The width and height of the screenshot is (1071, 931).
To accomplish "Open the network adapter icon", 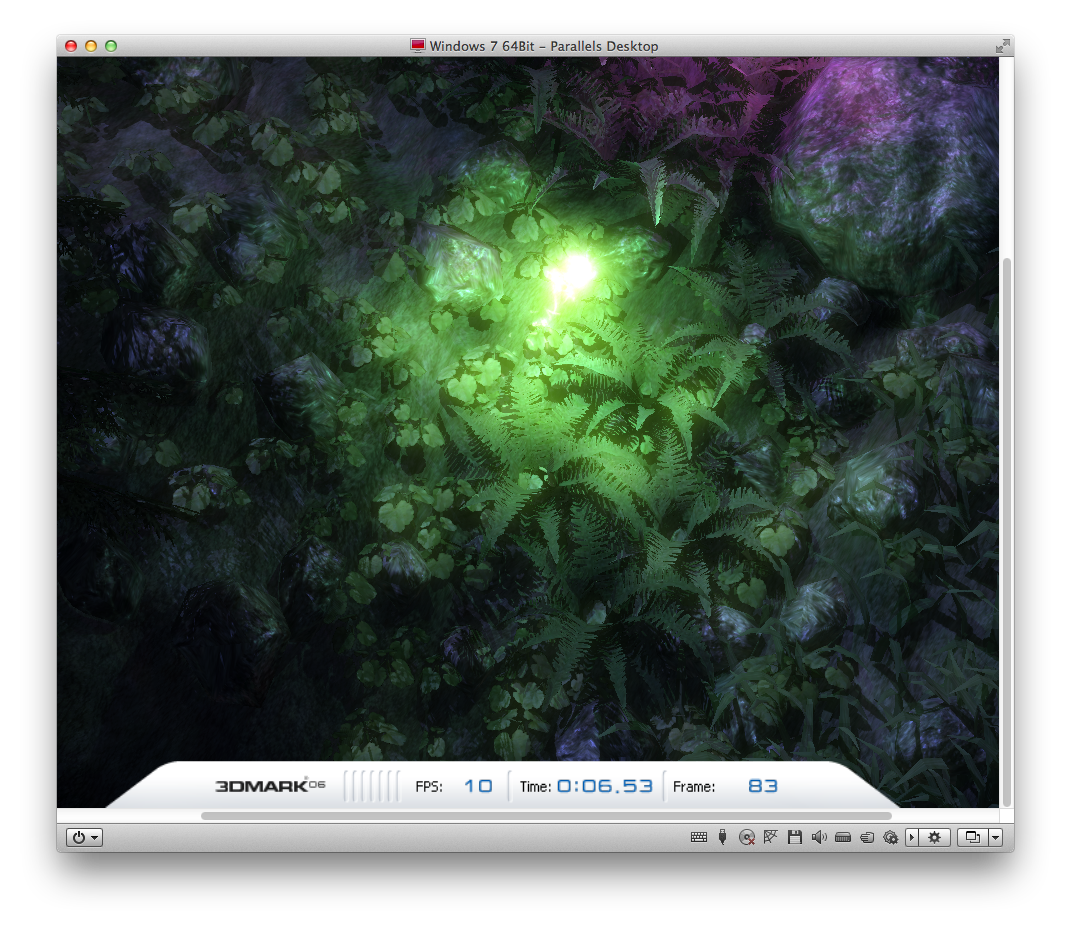I will 770,837.
